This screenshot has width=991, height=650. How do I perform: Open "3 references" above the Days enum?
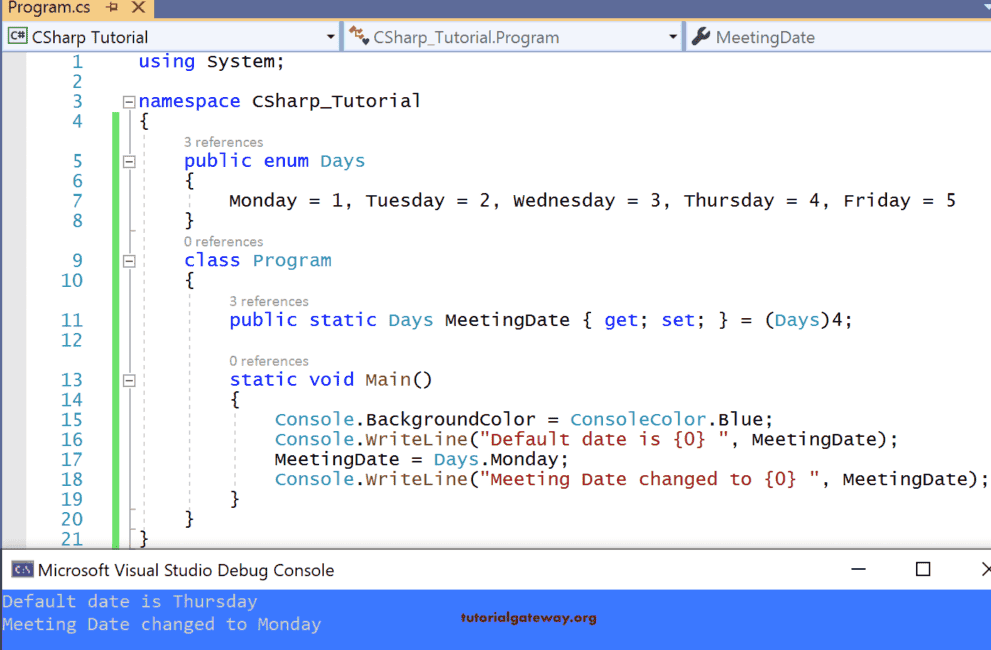[222, 141]
